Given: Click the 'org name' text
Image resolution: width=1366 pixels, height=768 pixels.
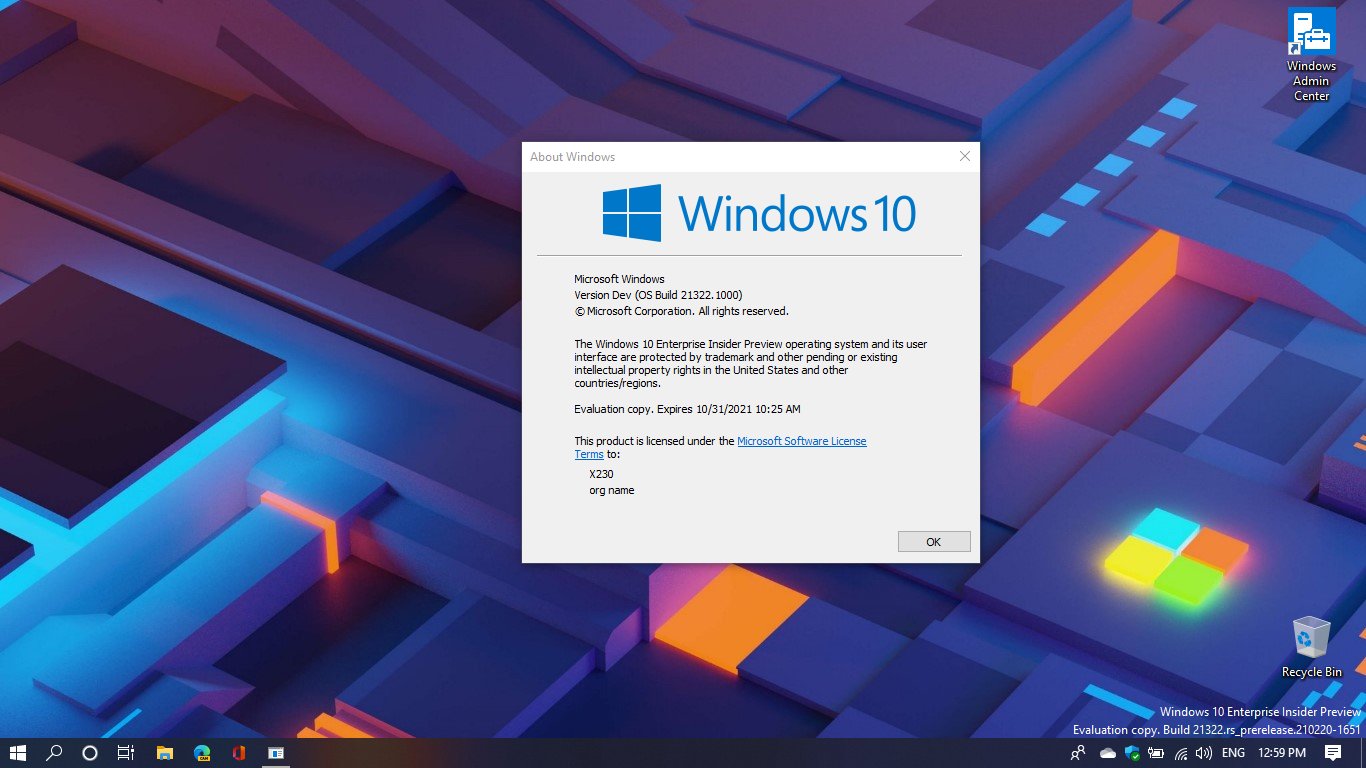Looking at the screenshot, I should [612, 490].
